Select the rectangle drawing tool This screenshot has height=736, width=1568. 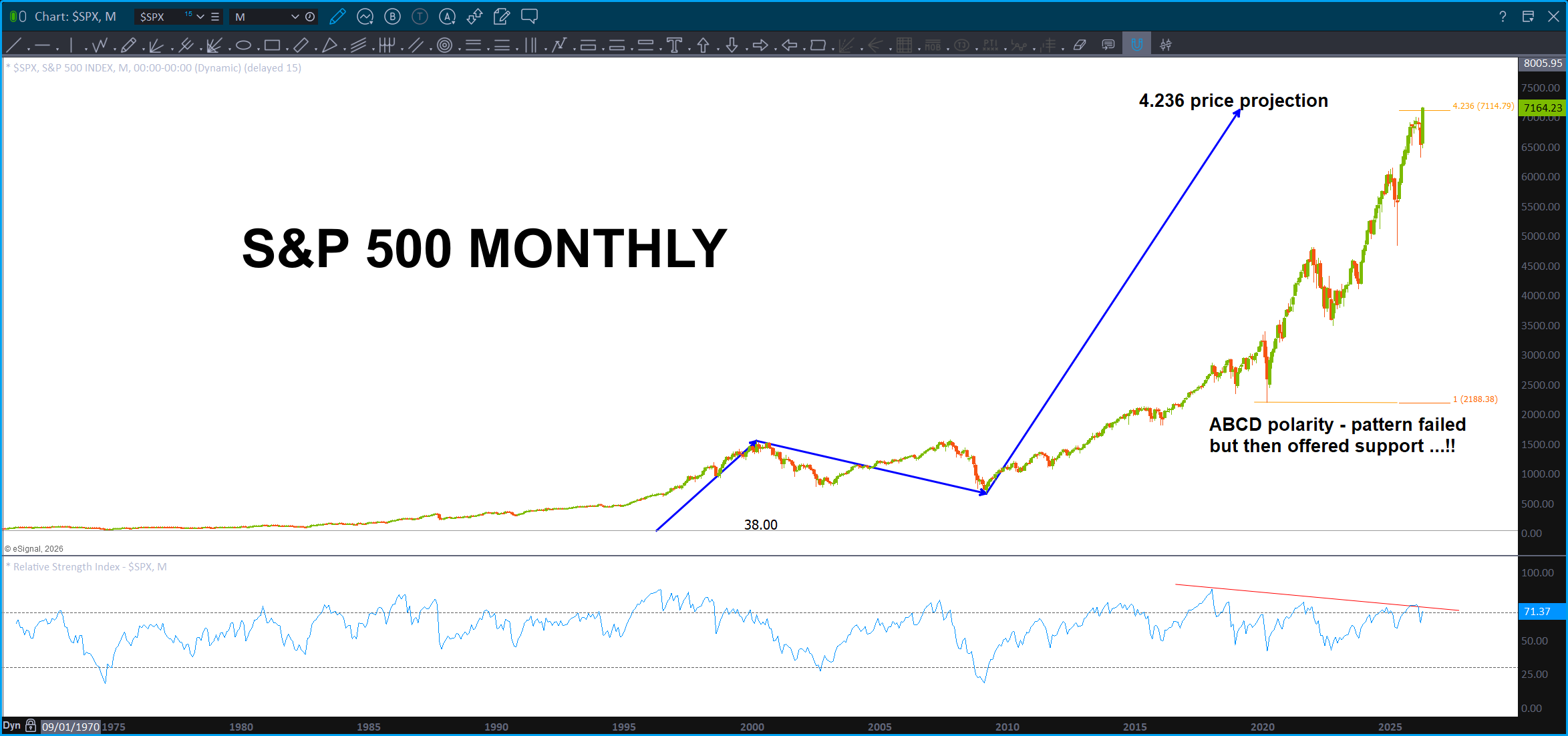(271, 45)
